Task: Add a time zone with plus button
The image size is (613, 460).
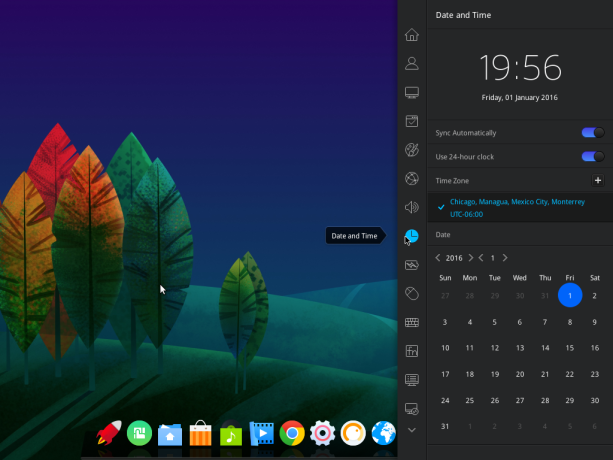Action: (598, 180)
